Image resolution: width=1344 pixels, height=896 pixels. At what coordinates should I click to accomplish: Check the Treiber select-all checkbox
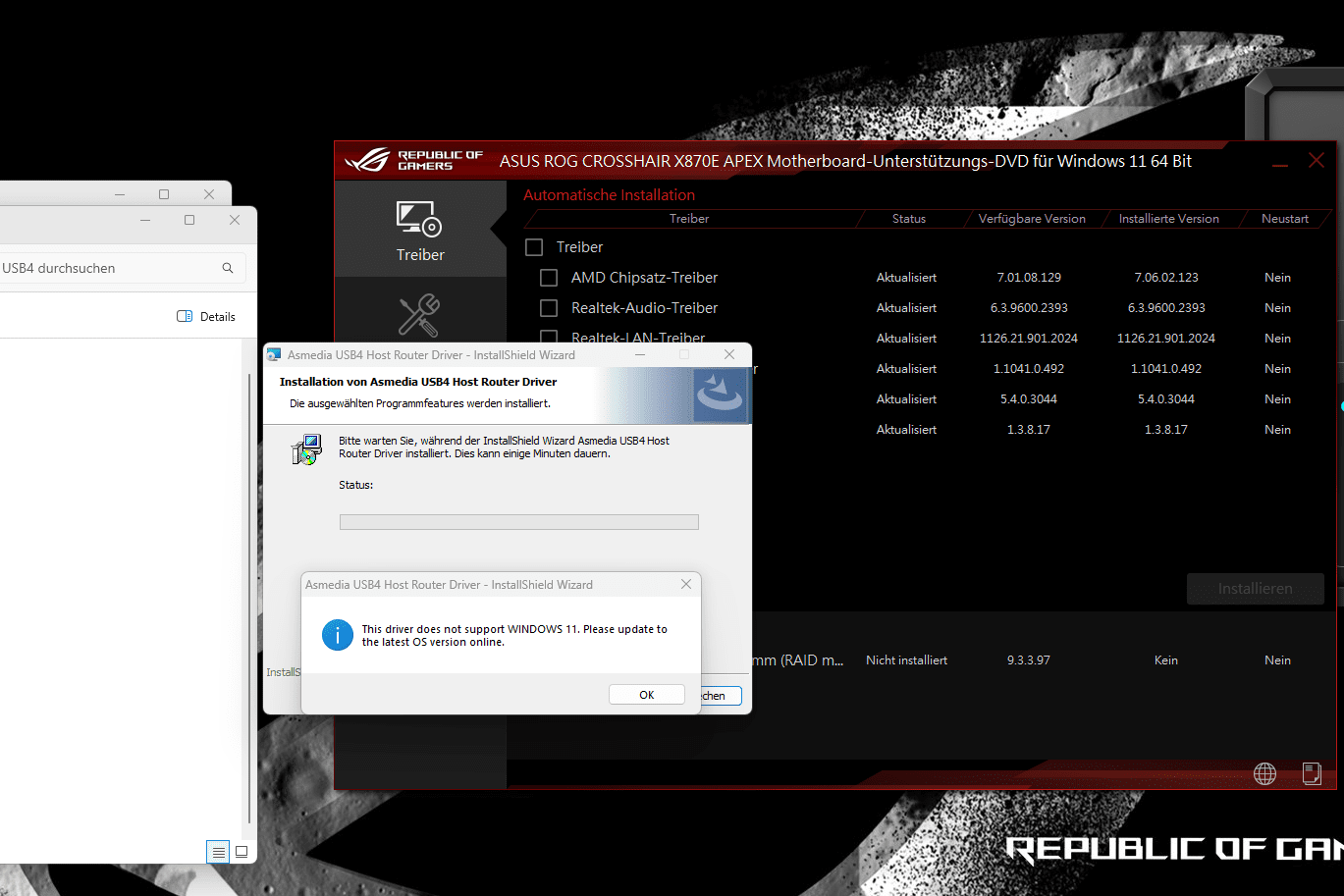tap(534, 247)
